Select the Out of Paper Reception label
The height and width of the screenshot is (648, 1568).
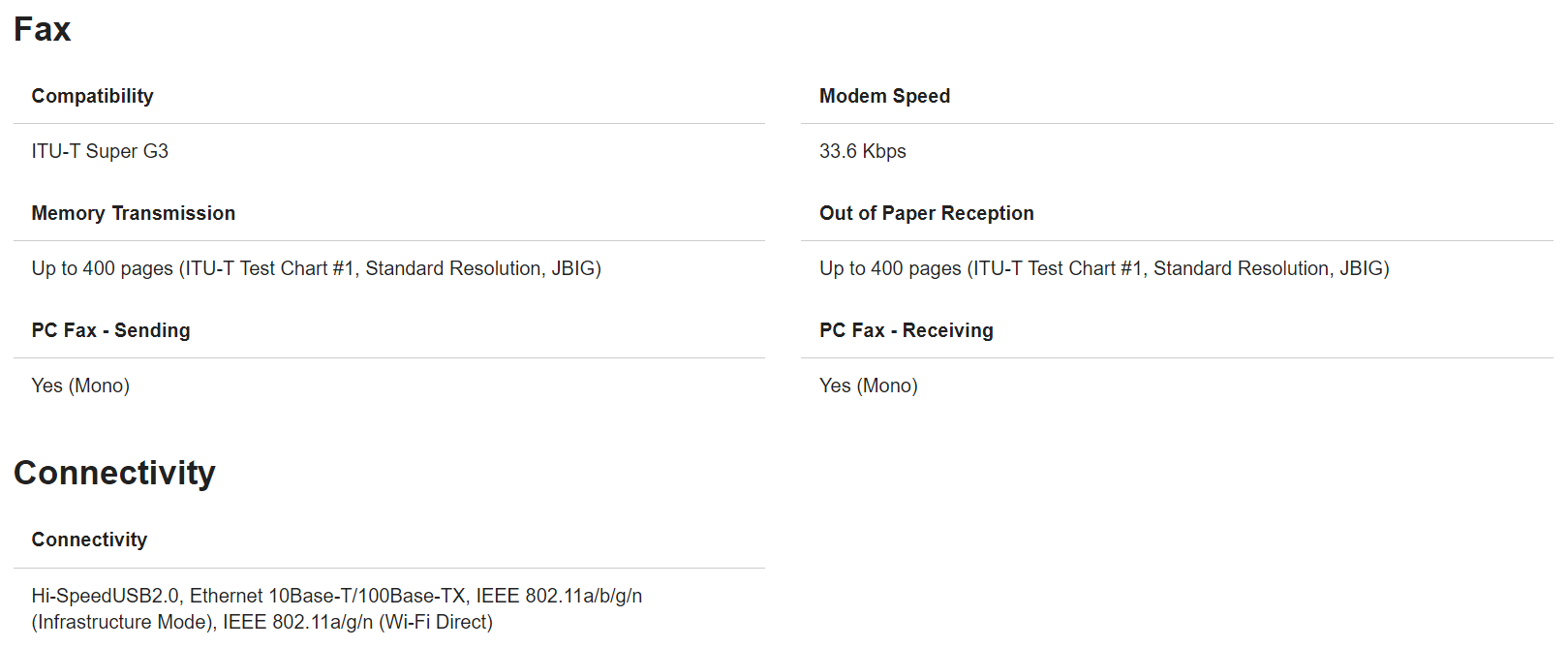[926, 213]
